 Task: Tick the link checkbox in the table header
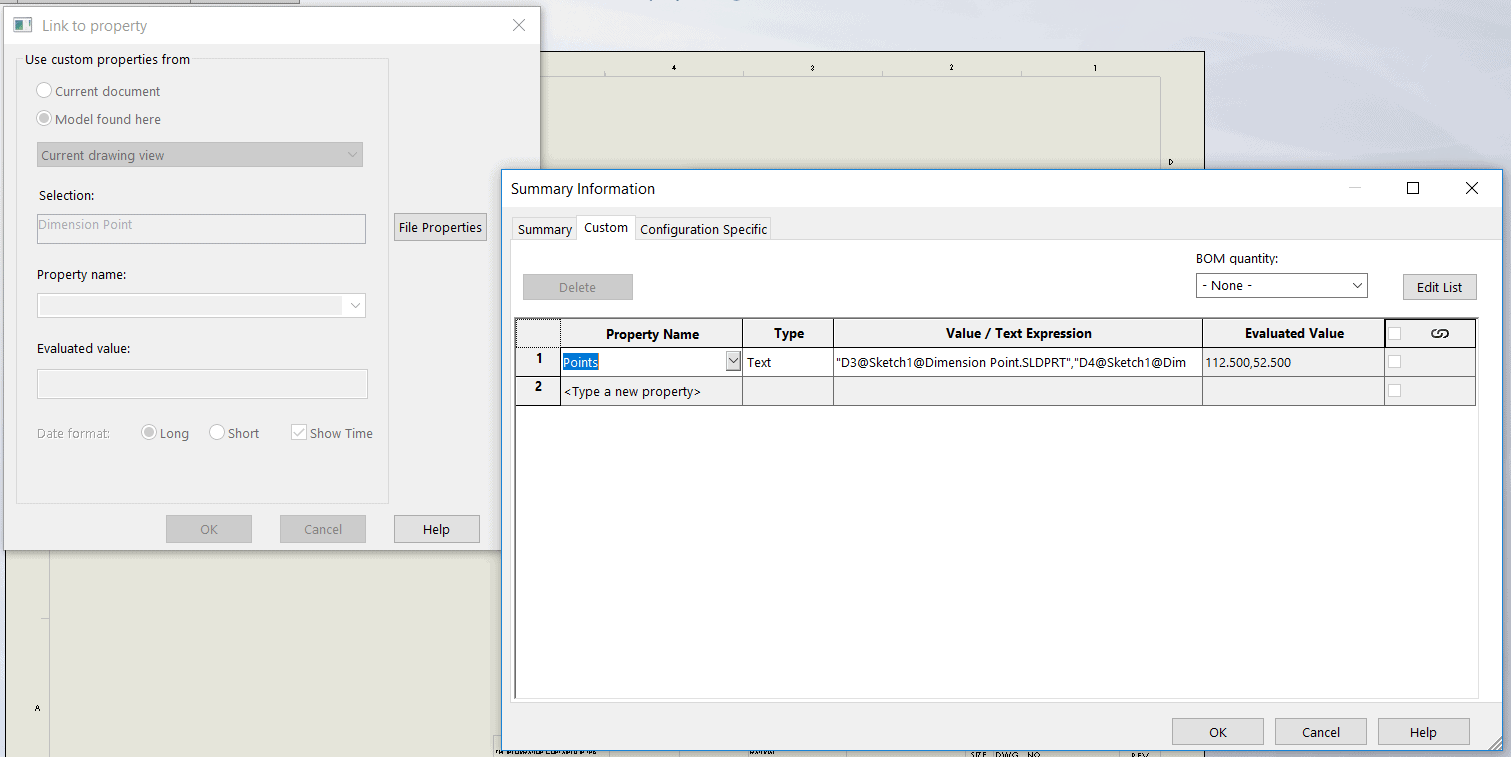click(x=1395, y=334)
